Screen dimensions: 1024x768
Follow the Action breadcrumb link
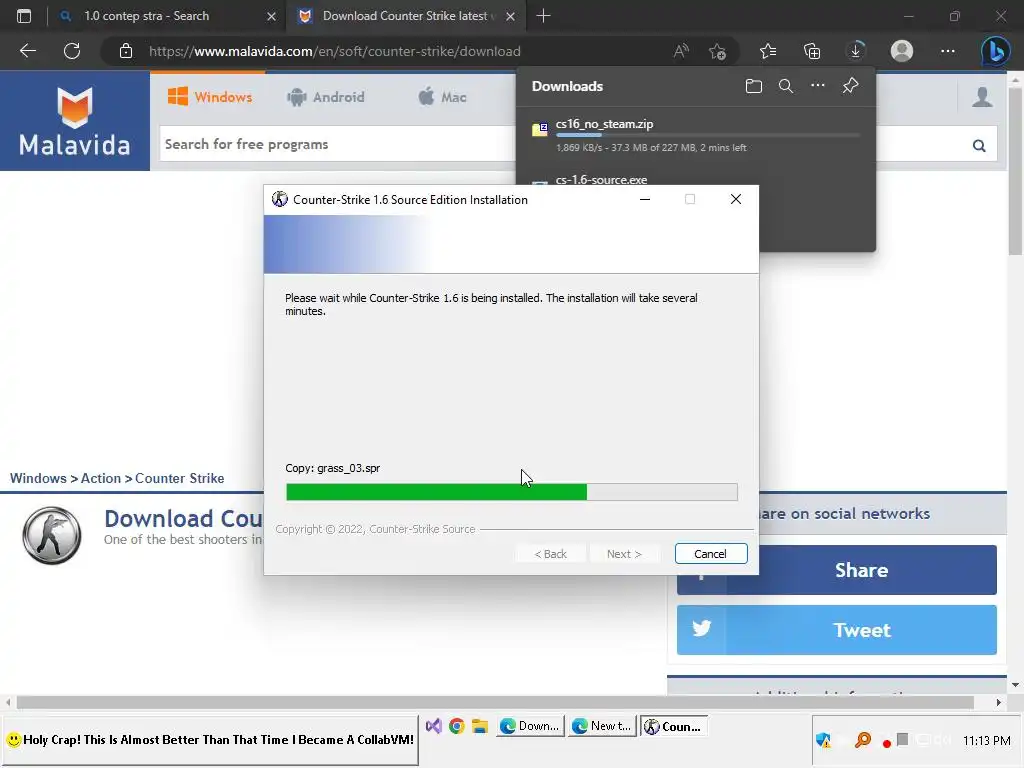(x=101, y=478)
